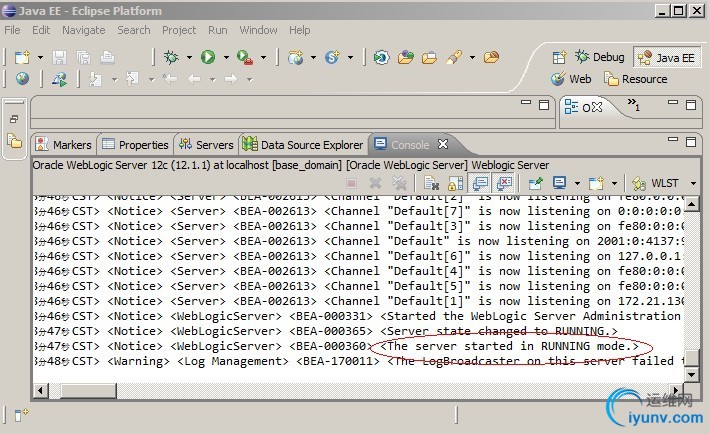Click the Open Type folder icon
The width and height of the screenshot is (709, 434).
click(406, 57)
